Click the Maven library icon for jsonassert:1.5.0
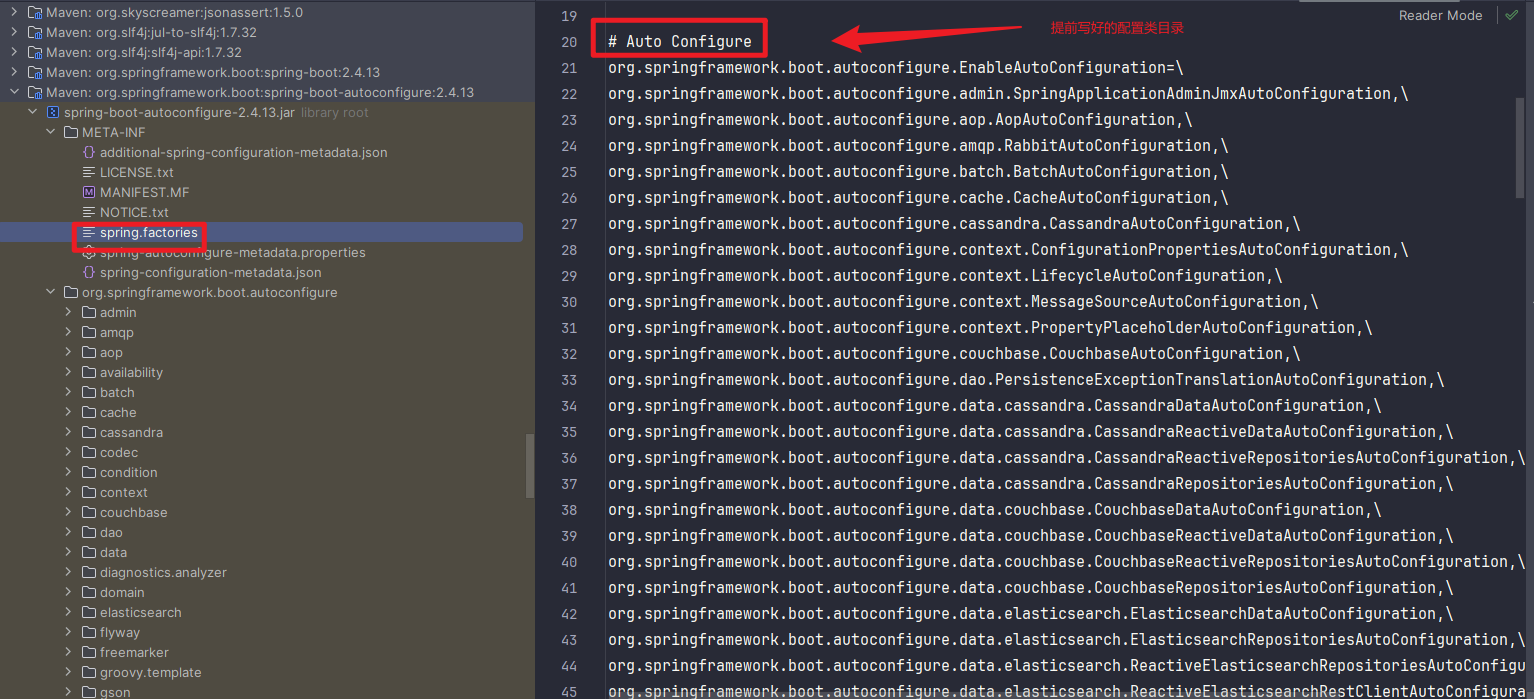The image size is (1534, 699). [35, 13]
